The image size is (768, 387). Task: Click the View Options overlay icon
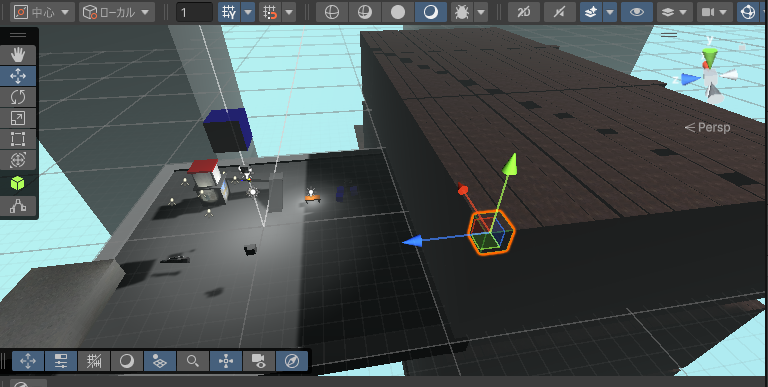point(160,361)
